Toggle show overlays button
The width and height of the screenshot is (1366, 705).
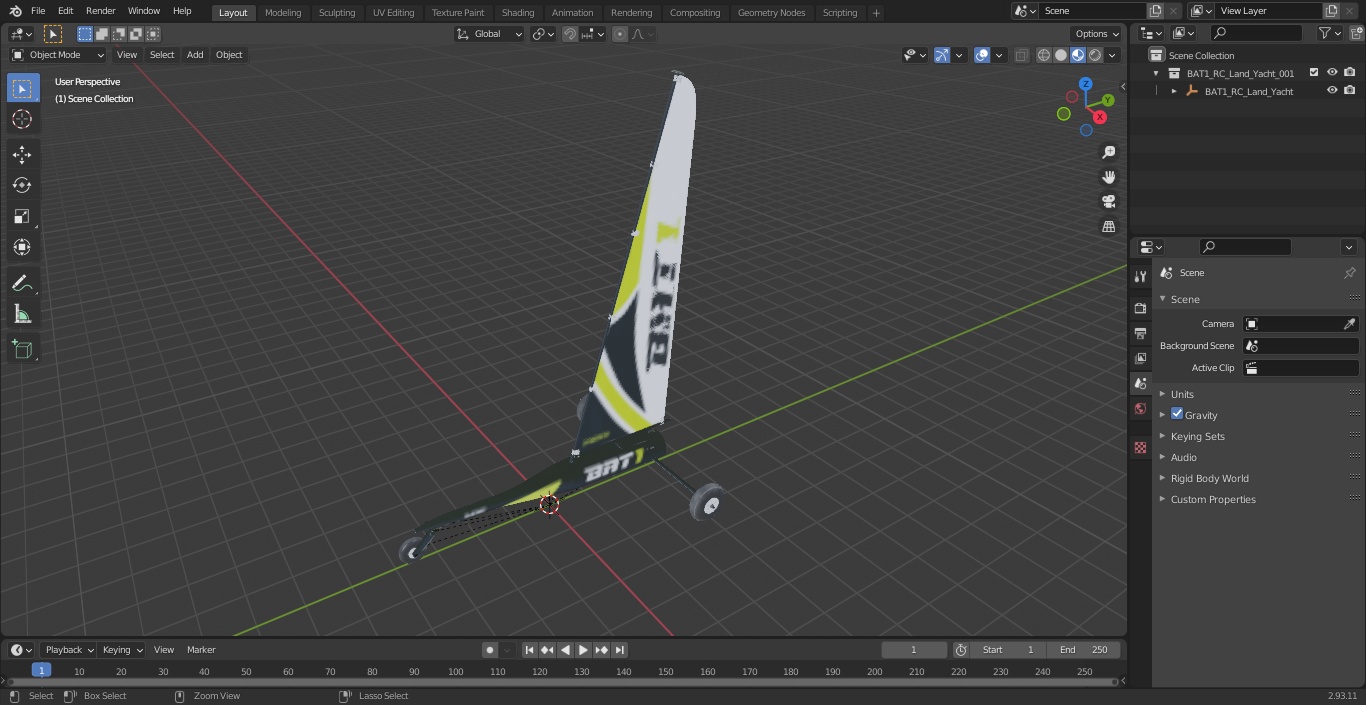pos(982,55)
